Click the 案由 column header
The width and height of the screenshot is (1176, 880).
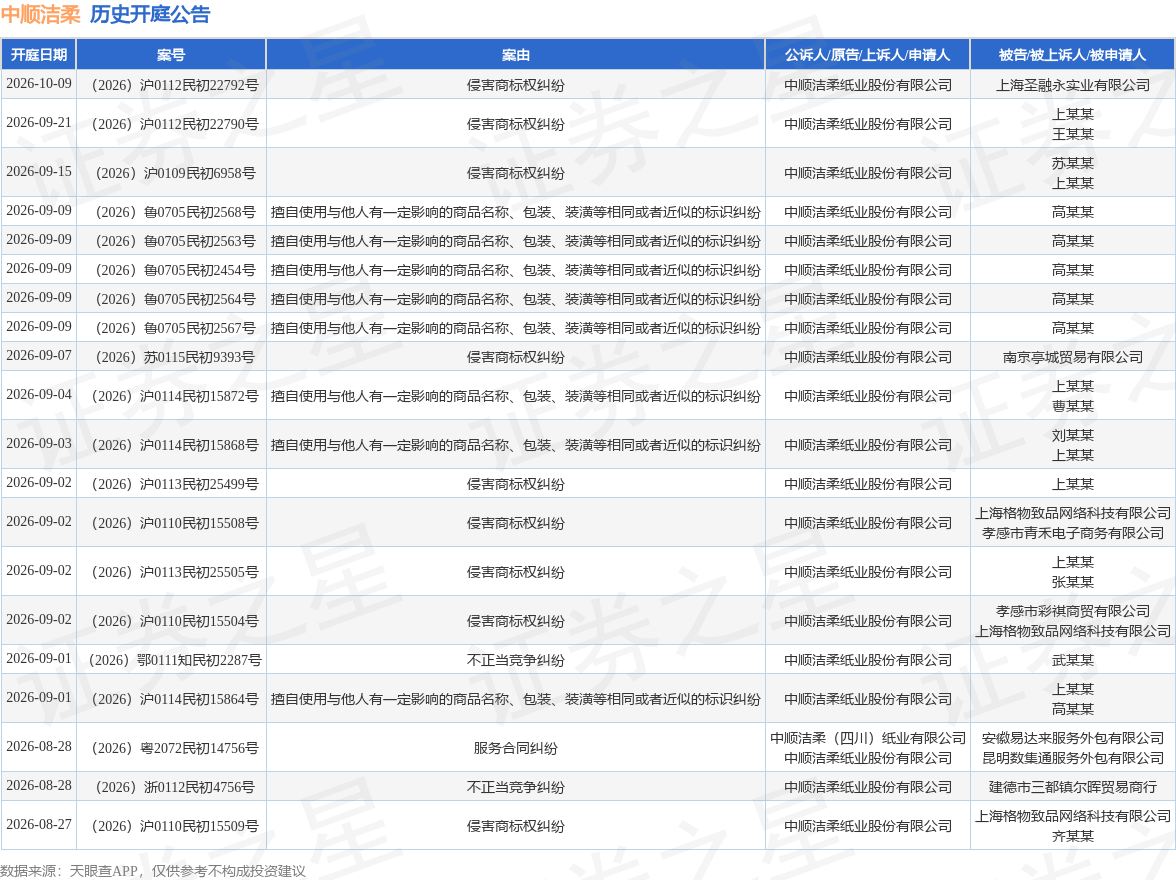click(515, 55)
